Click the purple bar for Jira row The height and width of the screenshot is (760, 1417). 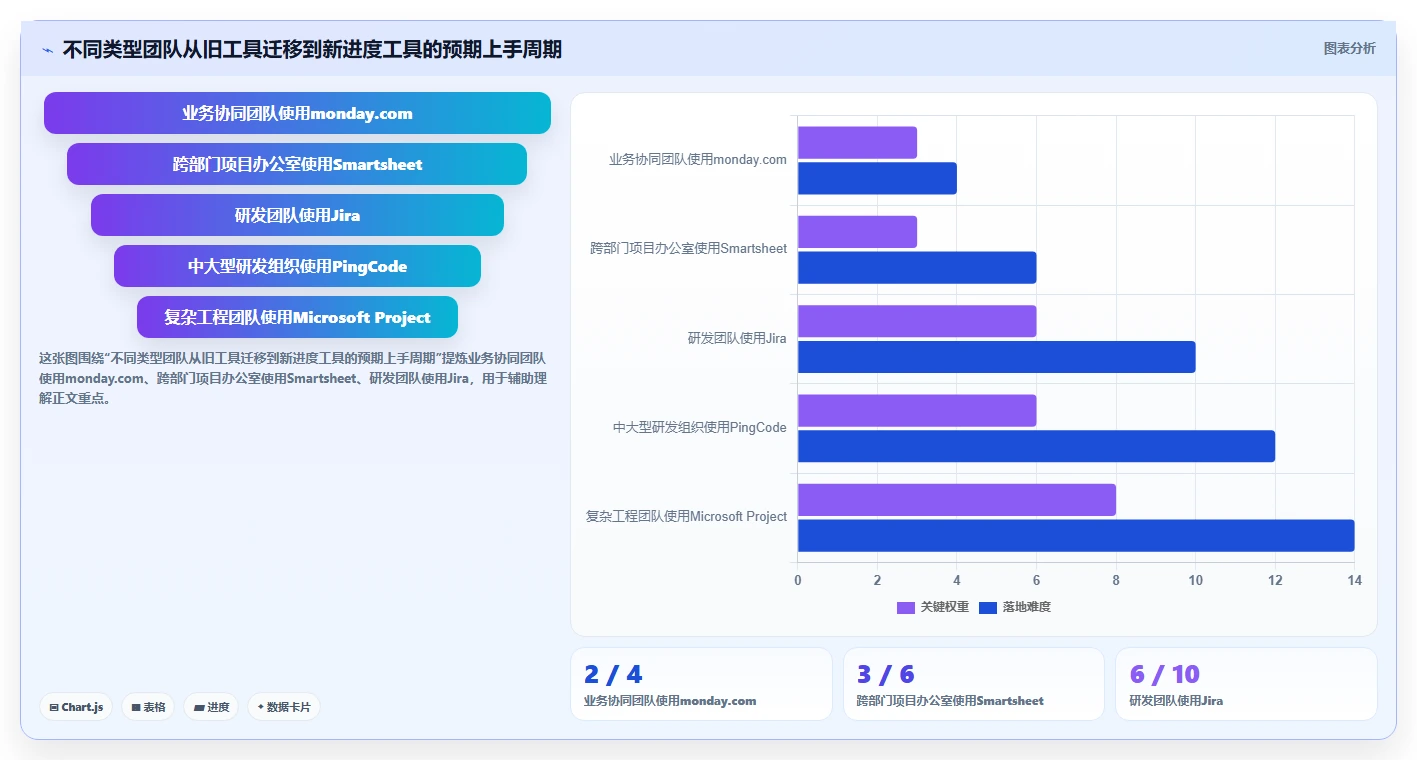point(917,321)
